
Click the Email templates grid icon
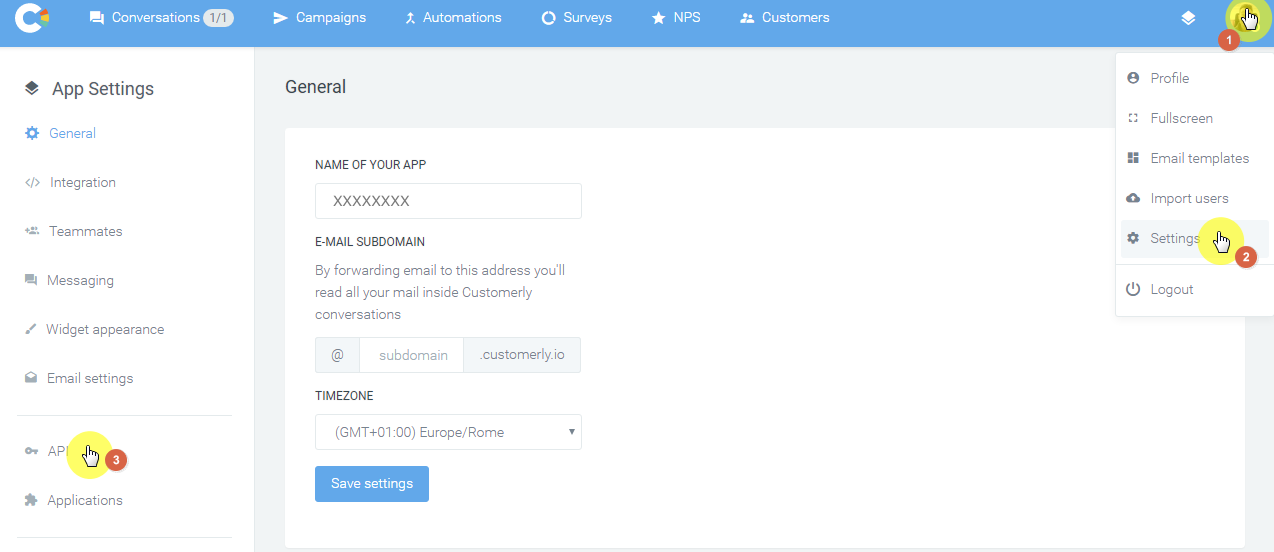(x=1133, y=158)
